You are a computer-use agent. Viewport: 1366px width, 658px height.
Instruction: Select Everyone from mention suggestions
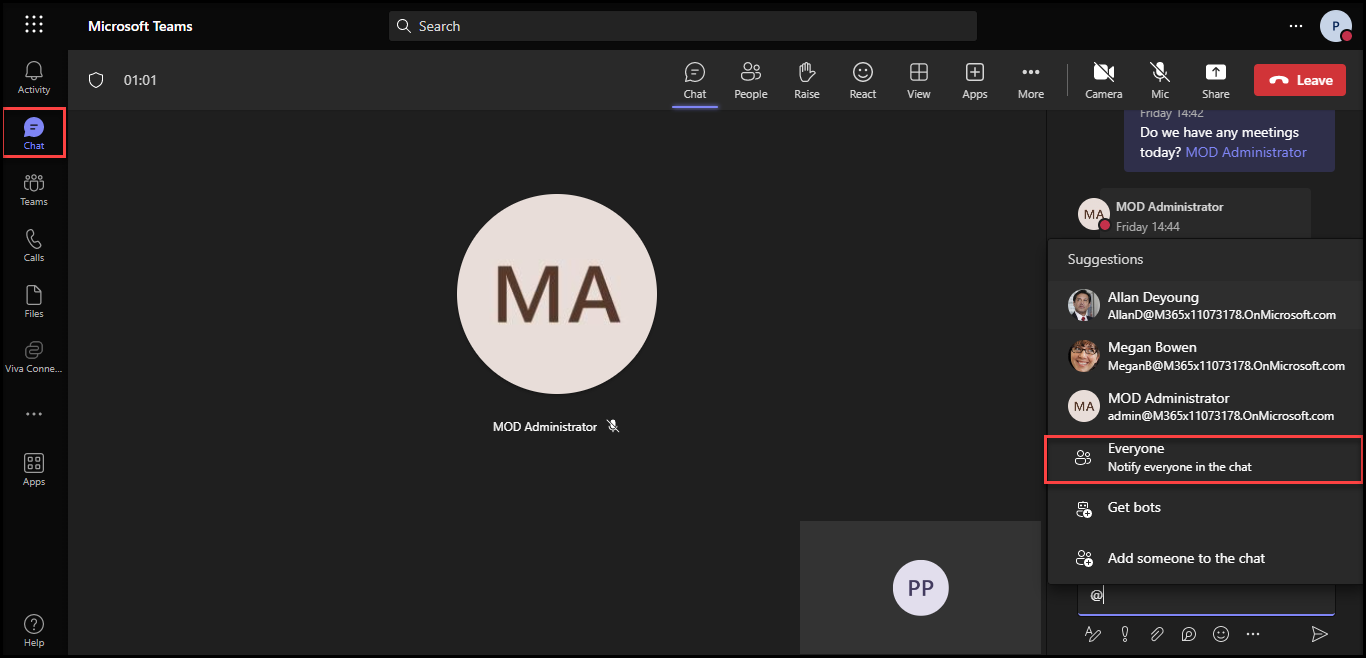coord(1204,458)
